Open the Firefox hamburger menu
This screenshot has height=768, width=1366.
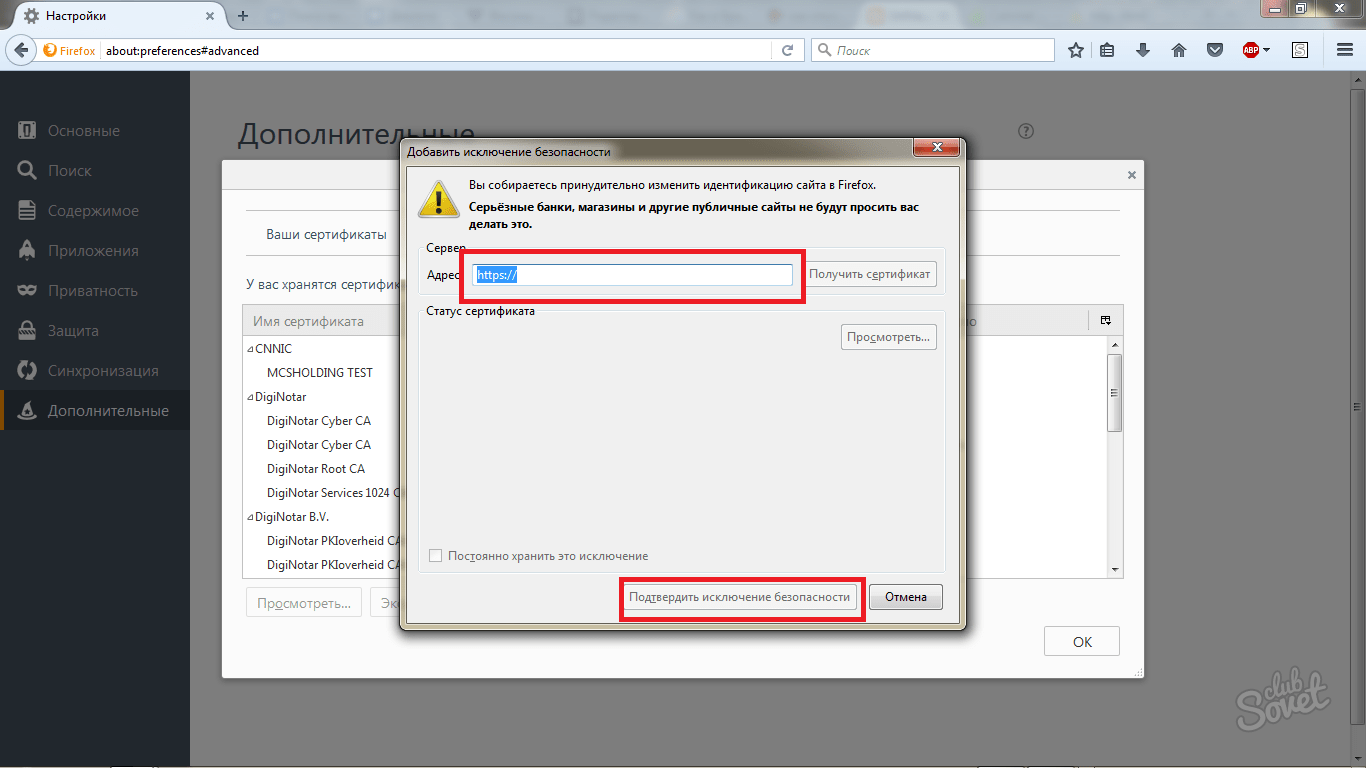click(1345, 50)
